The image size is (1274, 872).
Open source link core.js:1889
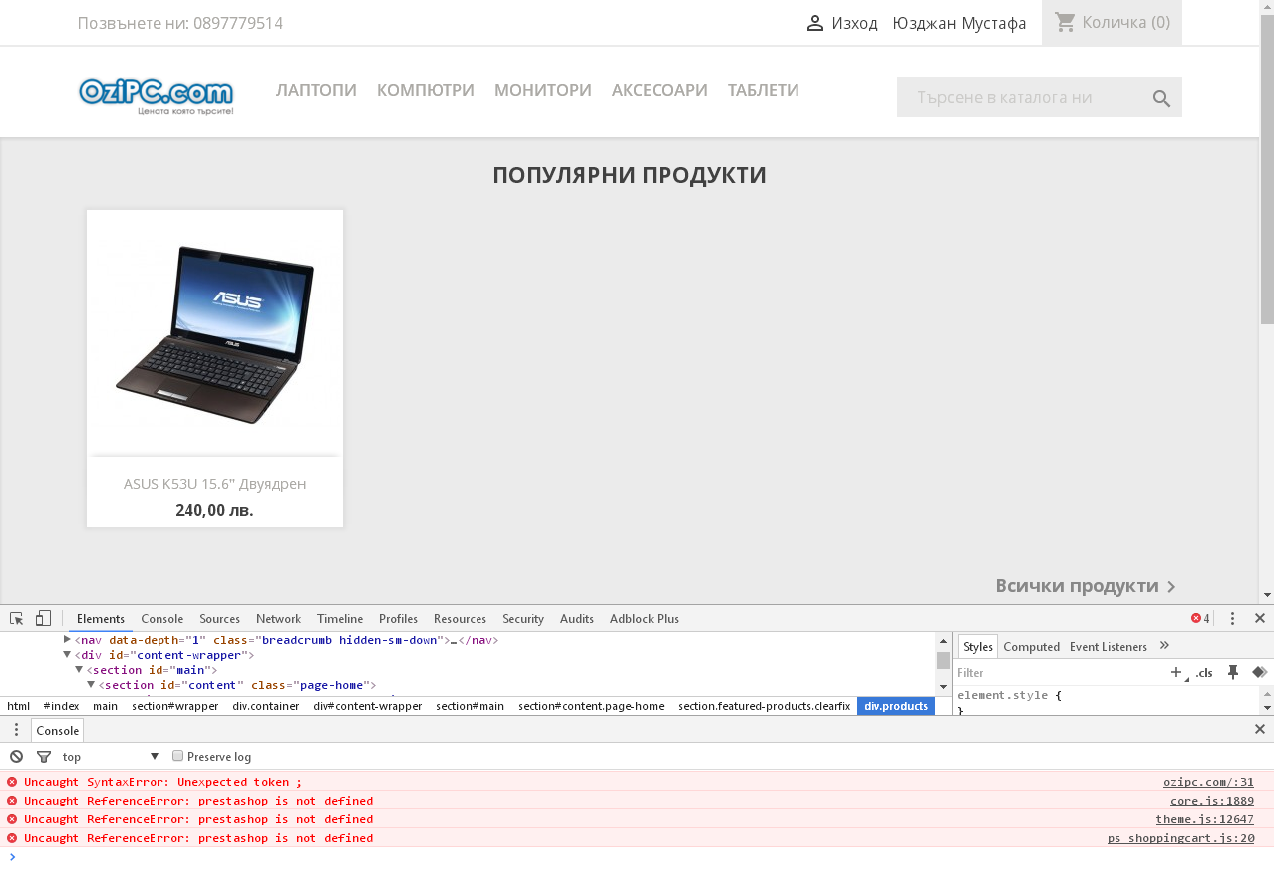pos(1212,800)
